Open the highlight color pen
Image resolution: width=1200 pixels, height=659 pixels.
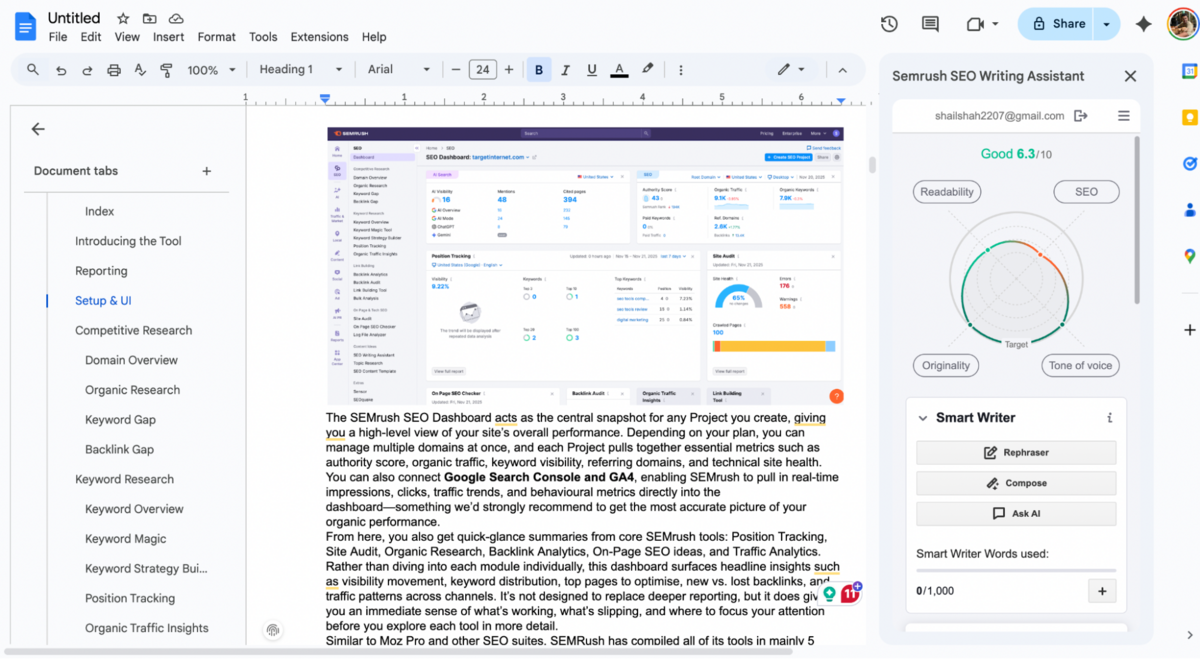click(x=647, y=70)
